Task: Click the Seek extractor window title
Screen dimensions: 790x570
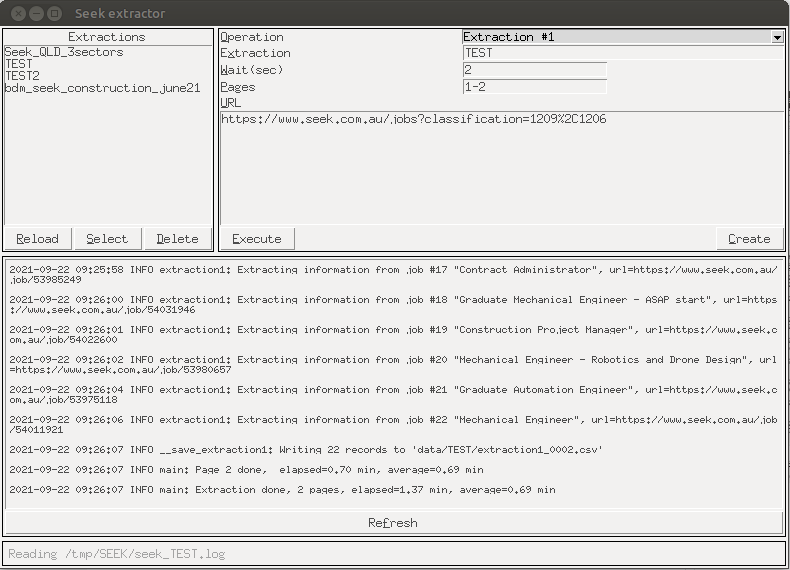Action: pos(120,14)
